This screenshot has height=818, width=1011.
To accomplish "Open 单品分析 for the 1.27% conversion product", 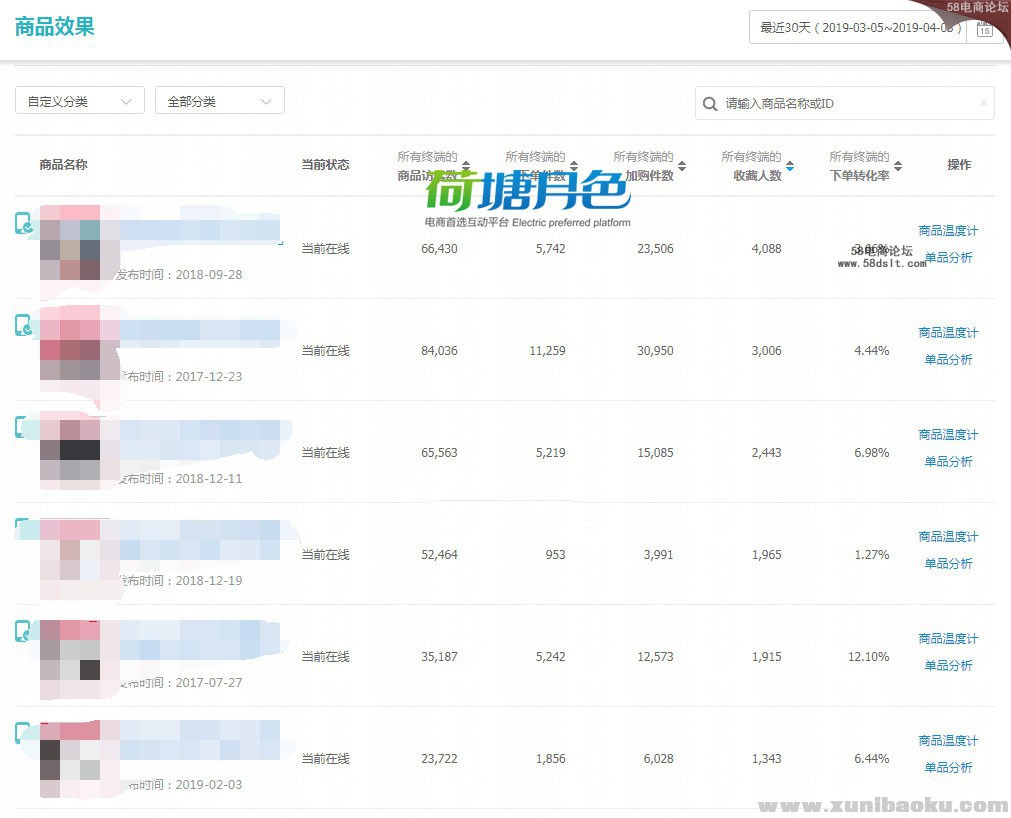I will click(x=948, y=564).
